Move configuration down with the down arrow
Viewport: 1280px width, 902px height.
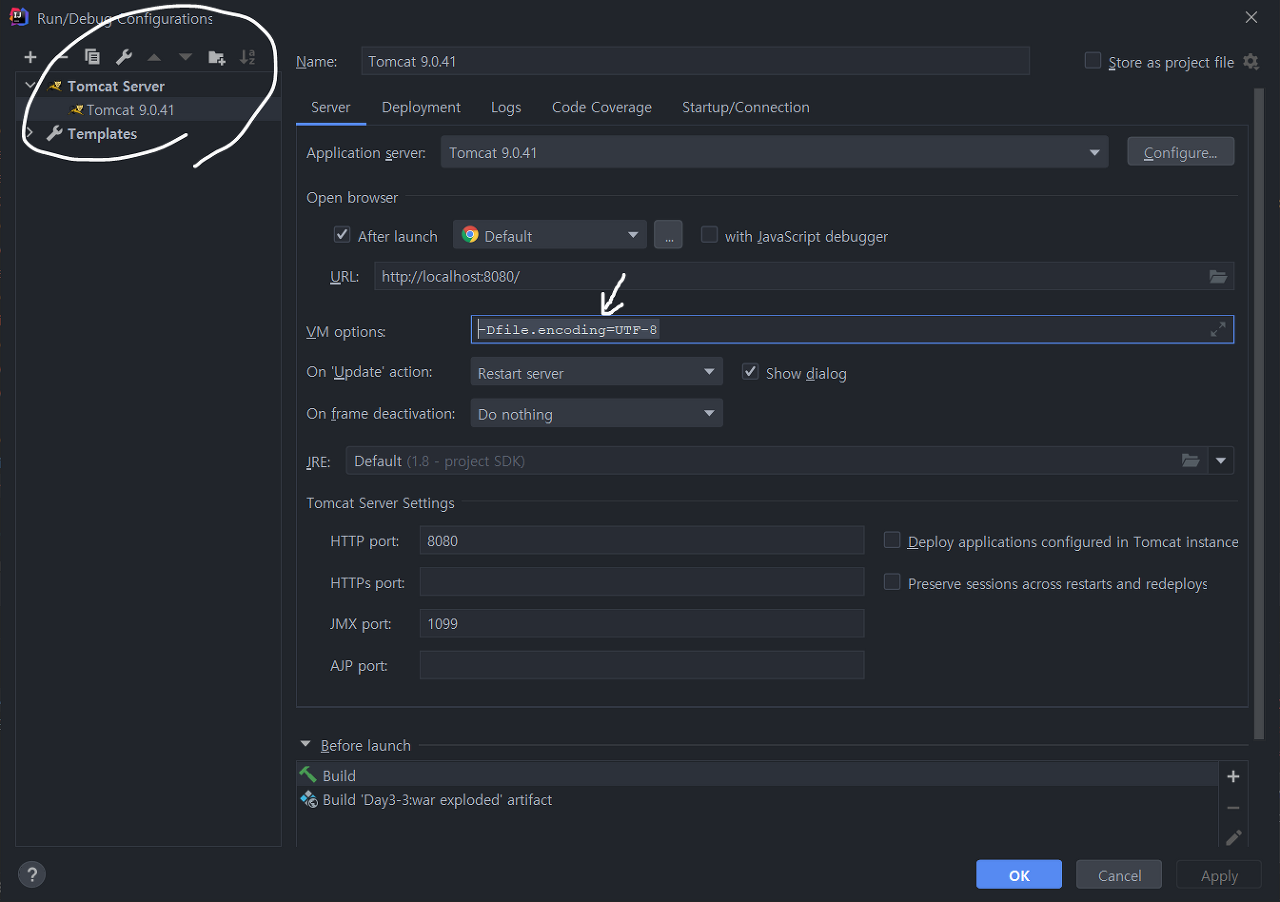185,57
